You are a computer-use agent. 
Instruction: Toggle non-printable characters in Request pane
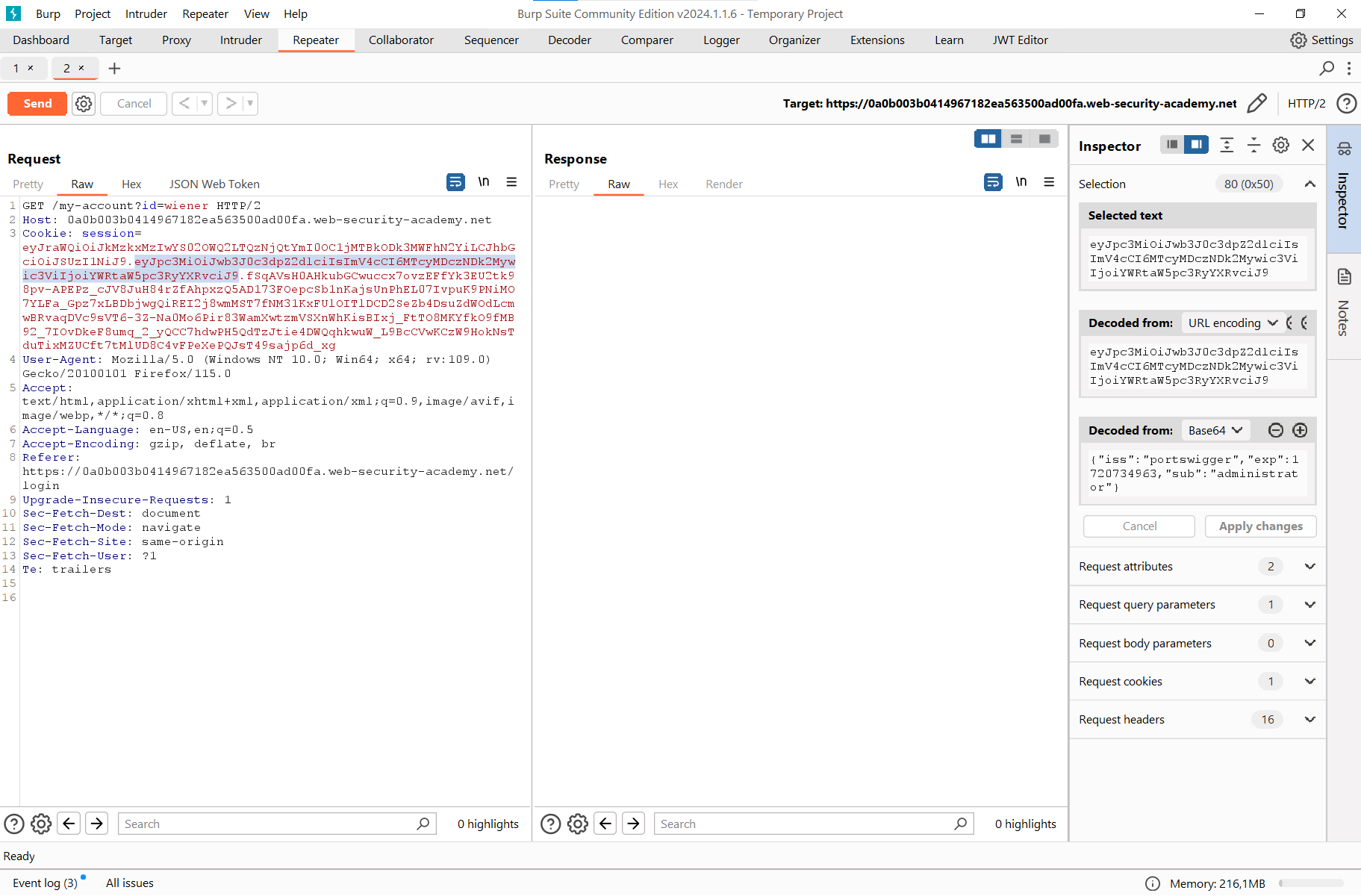(484, 182)
